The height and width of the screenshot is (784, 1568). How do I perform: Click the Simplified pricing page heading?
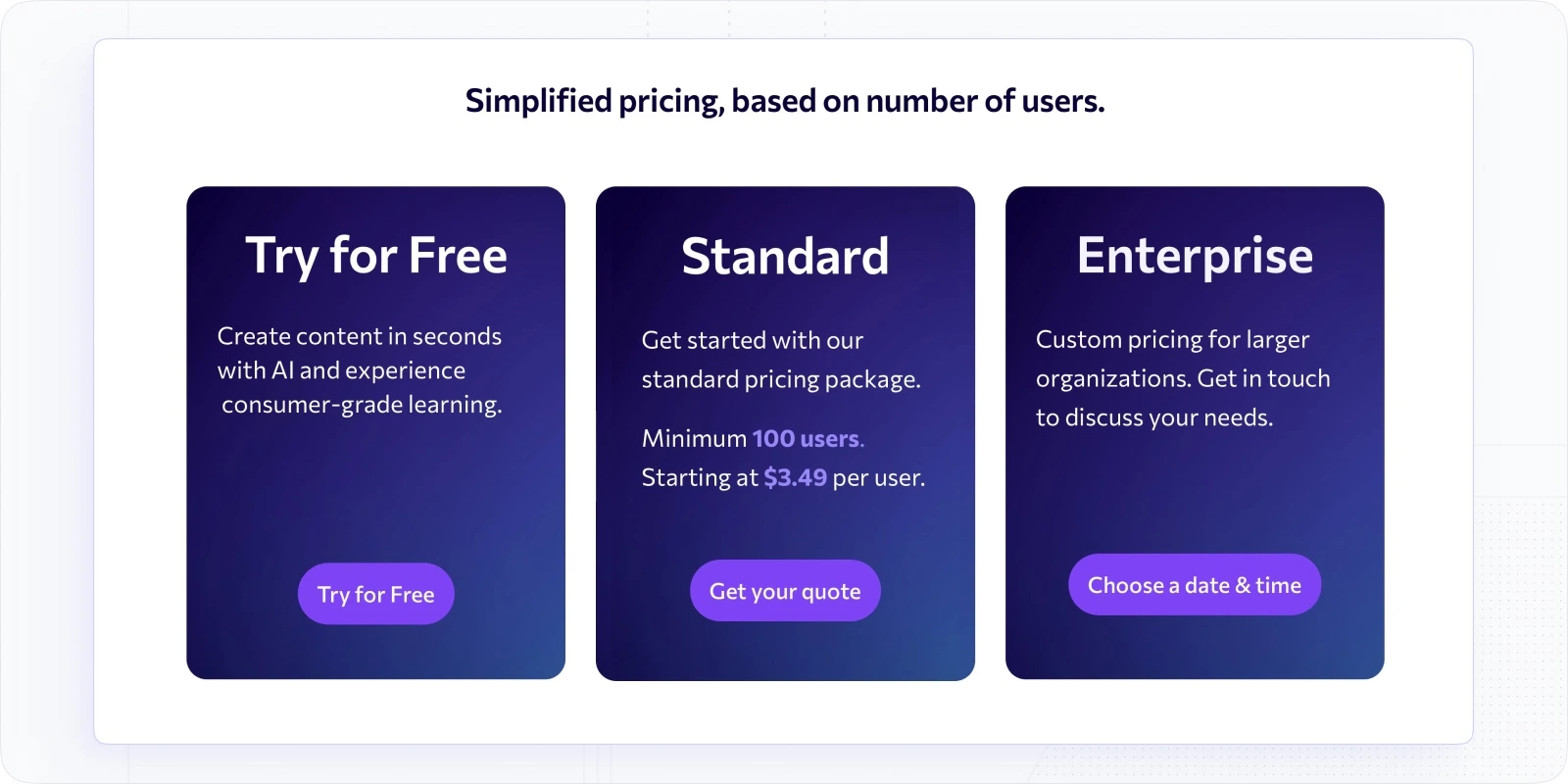coord(785,99)
